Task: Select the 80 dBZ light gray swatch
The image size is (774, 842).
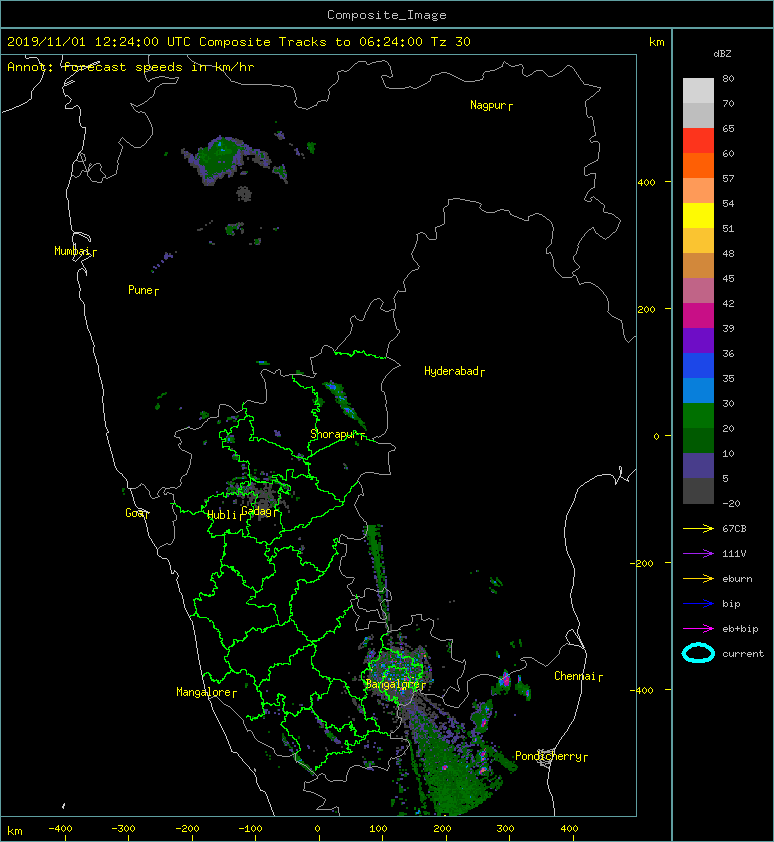Action: (x=698, y=90)
